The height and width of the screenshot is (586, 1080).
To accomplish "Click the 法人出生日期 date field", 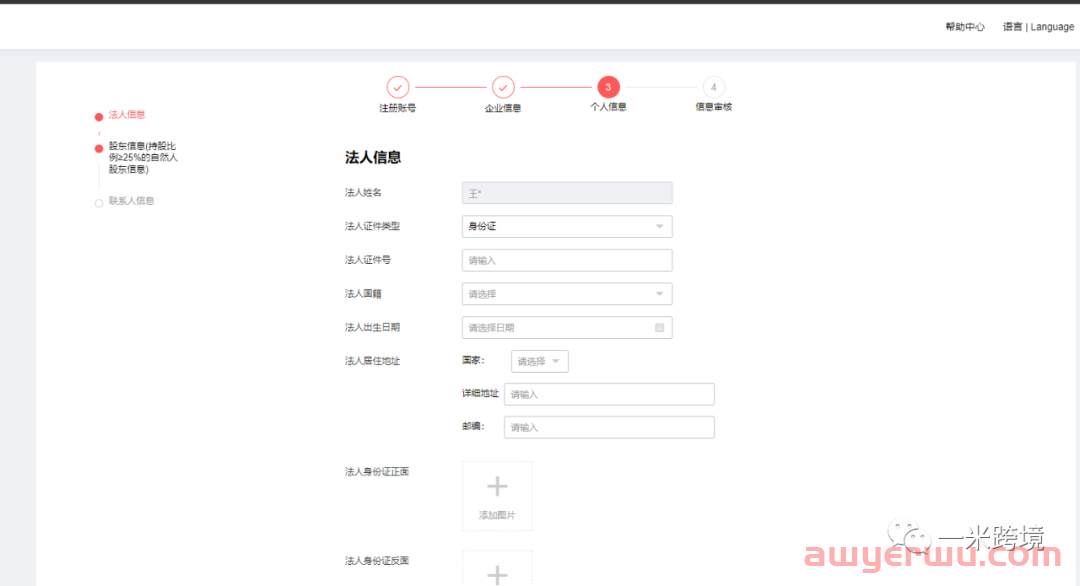I will 555,327.
